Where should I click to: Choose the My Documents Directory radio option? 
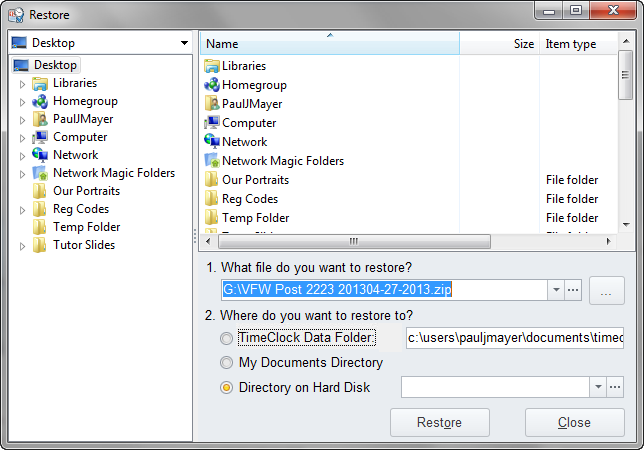point(228,363)
